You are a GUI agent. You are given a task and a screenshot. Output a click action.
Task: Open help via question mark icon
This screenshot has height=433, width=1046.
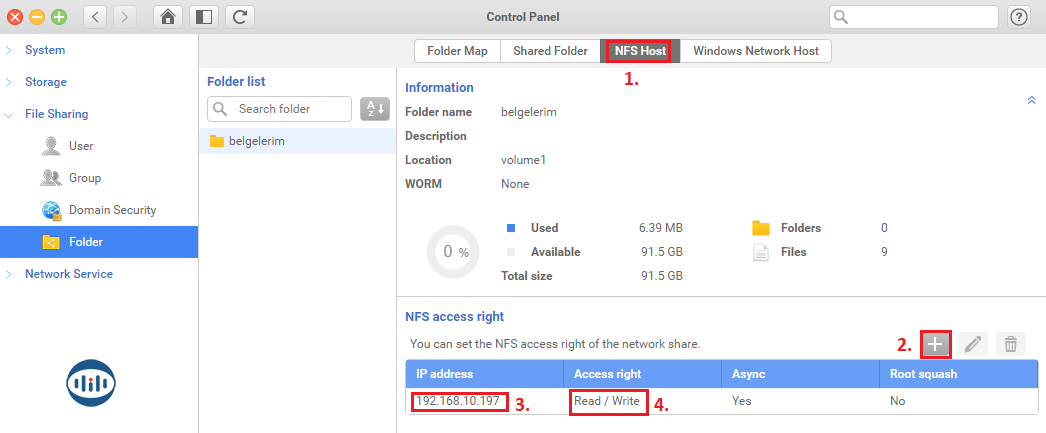[1019, 17]
